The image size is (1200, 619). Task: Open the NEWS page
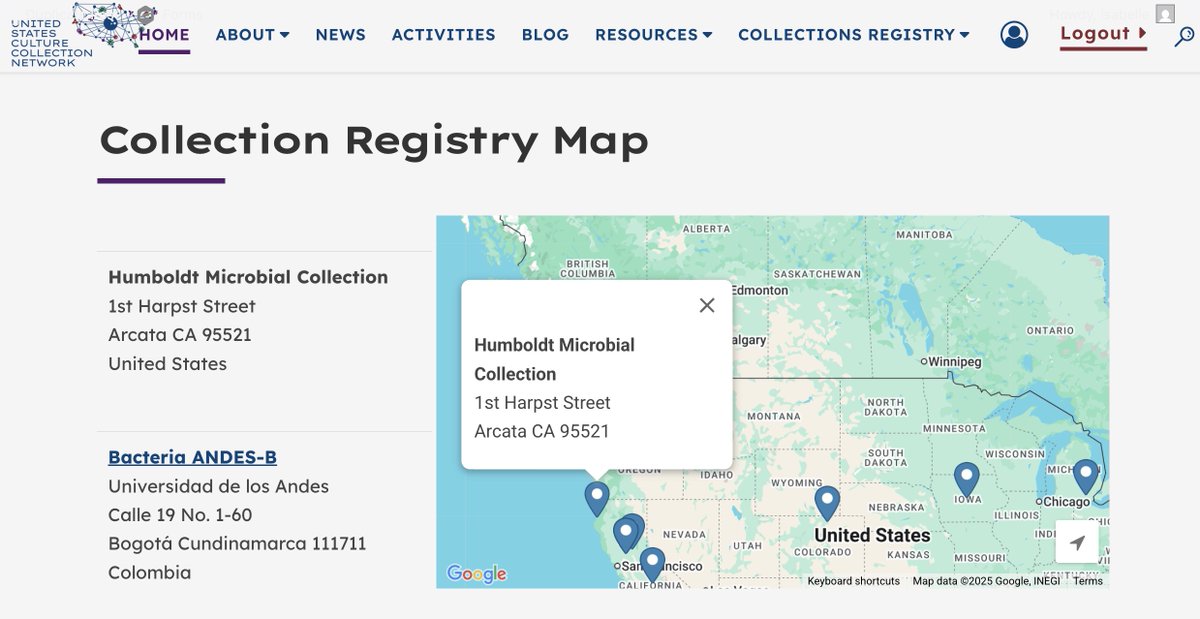click(341, 35)
